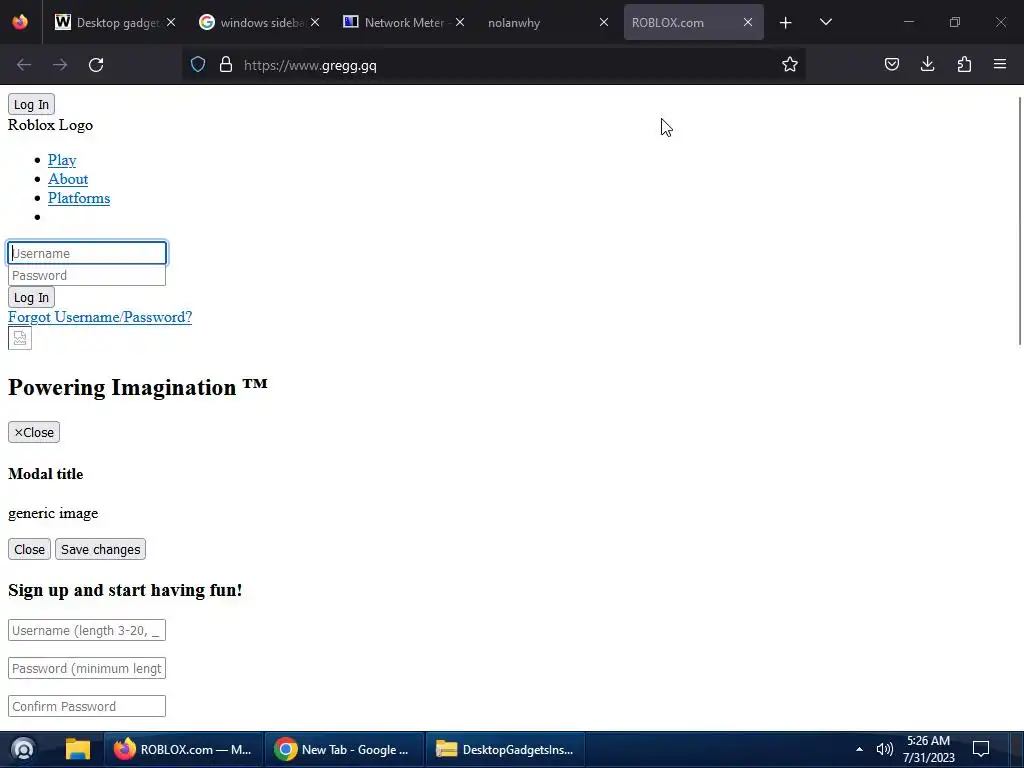Open the Start menu orb
This screenshot has width=1024, height=768.
coord(23,749)
